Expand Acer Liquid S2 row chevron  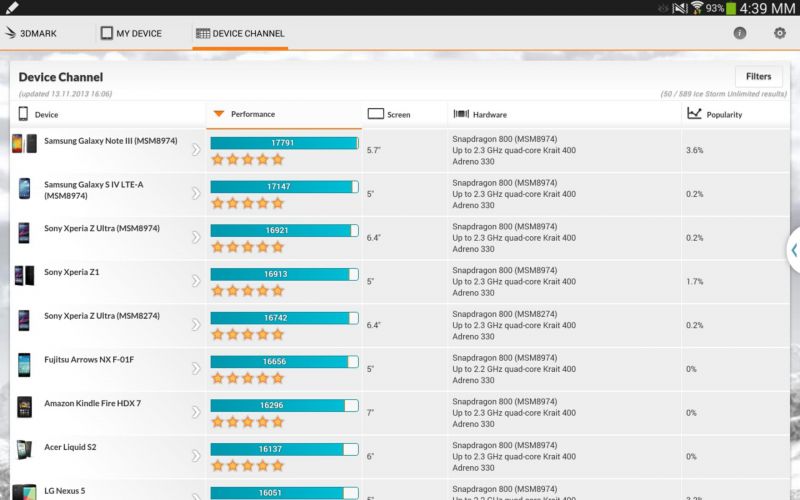(196, 456)
